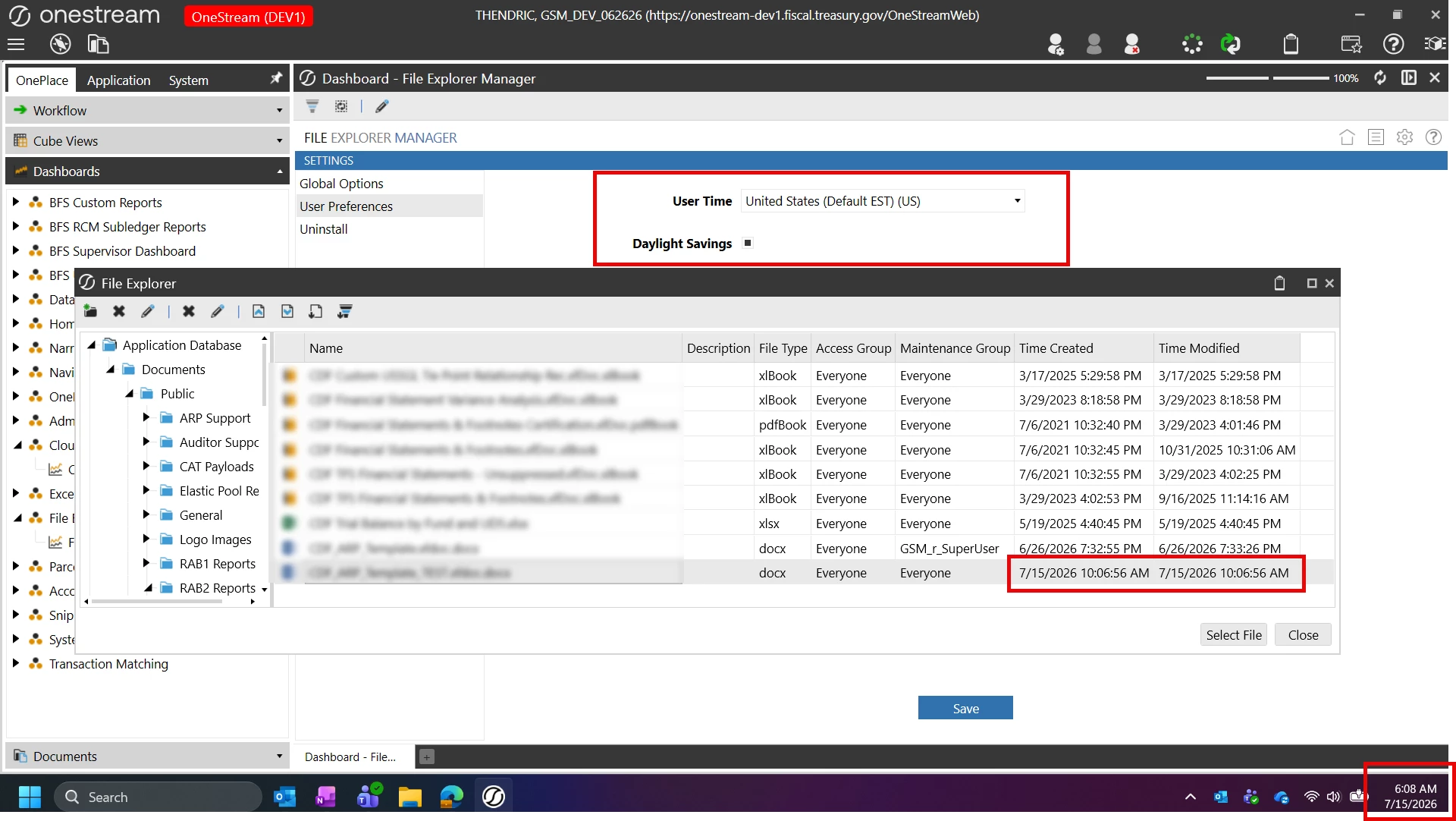Expand the BFS Custom Reports tree node
This screenshot has width=1456, height=821.
pyautogui.click(x=15, y=203)
